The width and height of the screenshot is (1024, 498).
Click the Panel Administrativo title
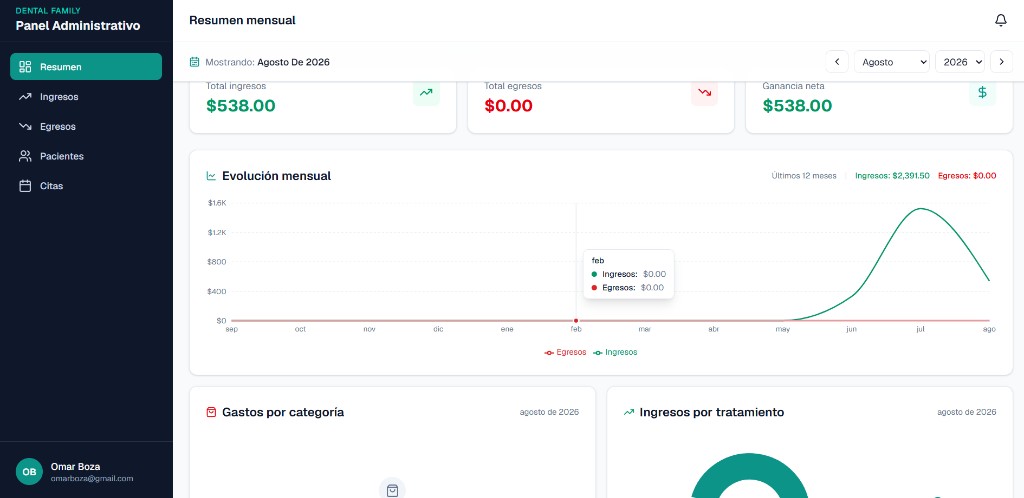point(78,26)
